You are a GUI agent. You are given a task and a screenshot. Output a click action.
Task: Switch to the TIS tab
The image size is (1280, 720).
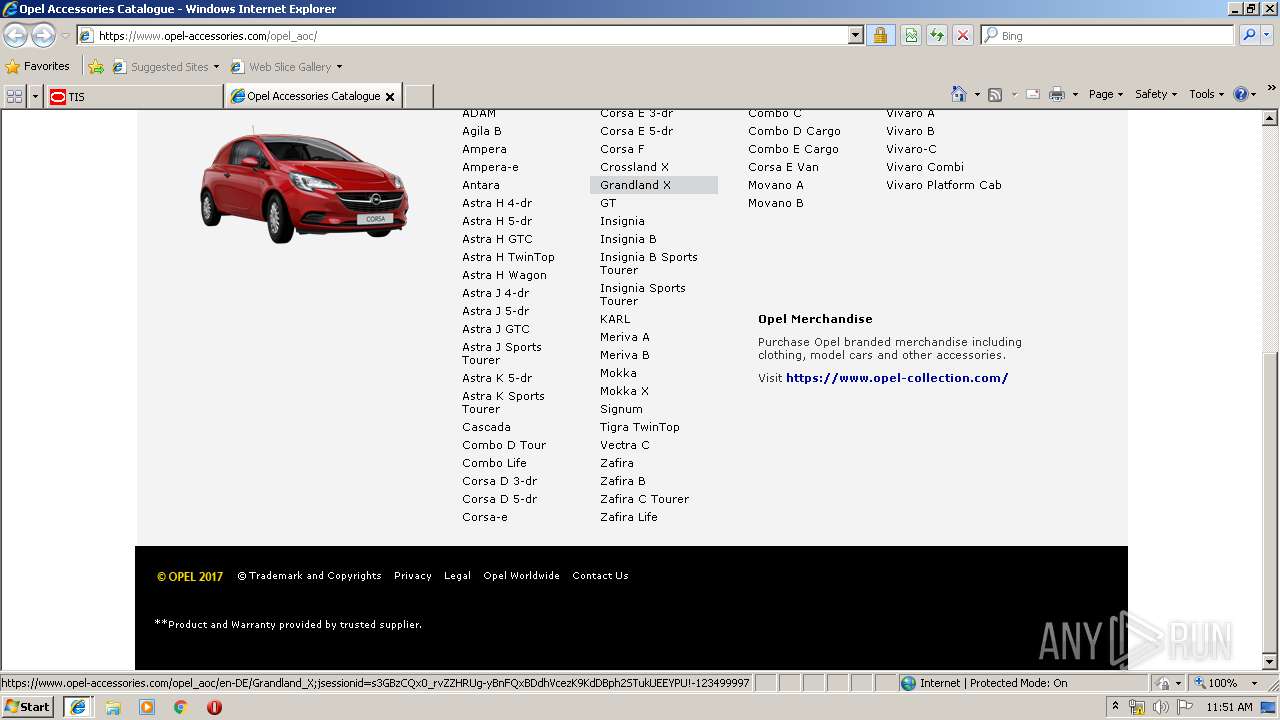133,96
